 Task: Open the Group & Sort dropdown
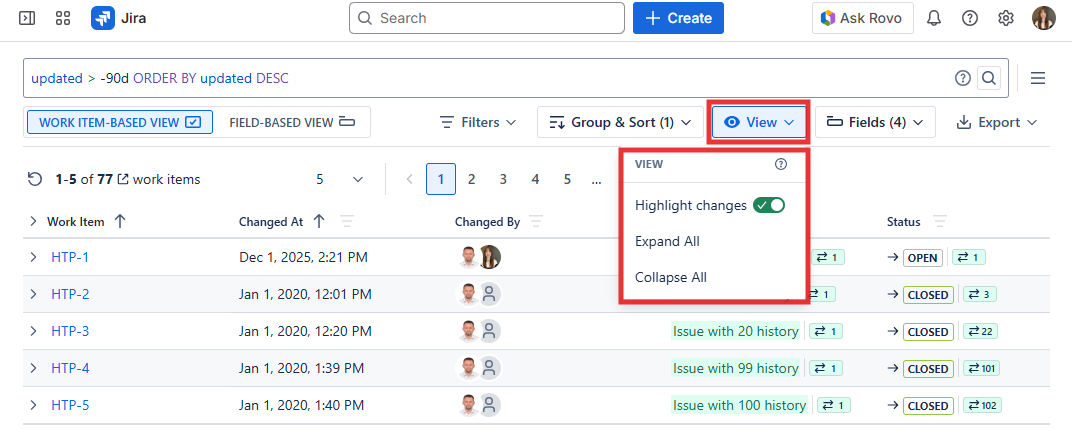pyautogui.click(x=619, y=122)
